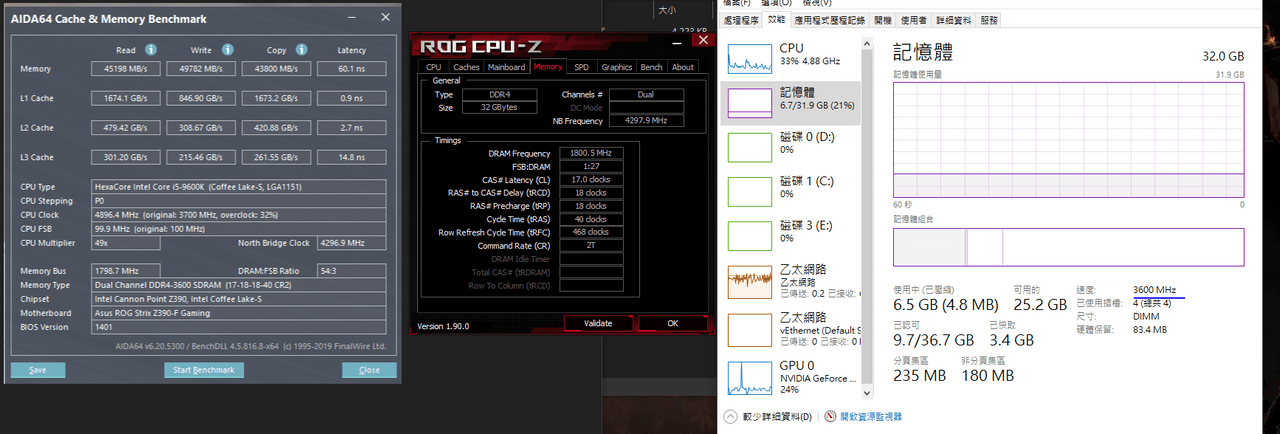
Task: Open the 開機 Startup tab in Task Manager
Action: pyautogui.click(x=883, y=19)
